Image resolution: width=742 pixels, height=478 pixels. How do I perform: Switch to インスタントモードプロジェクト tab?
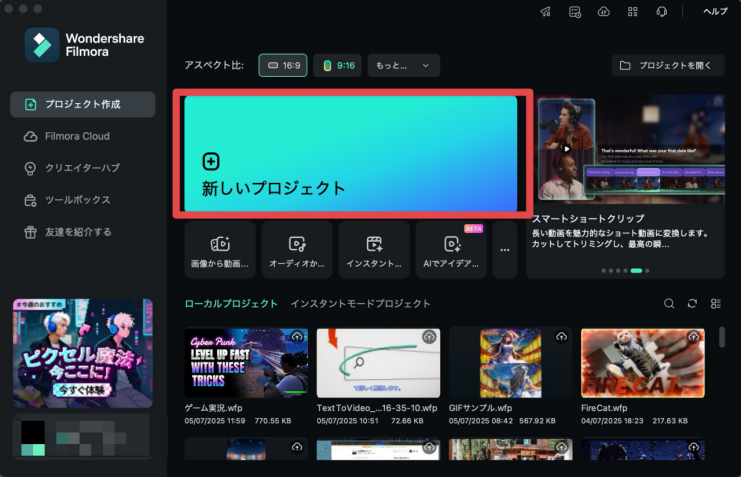(x=360, y=303)
